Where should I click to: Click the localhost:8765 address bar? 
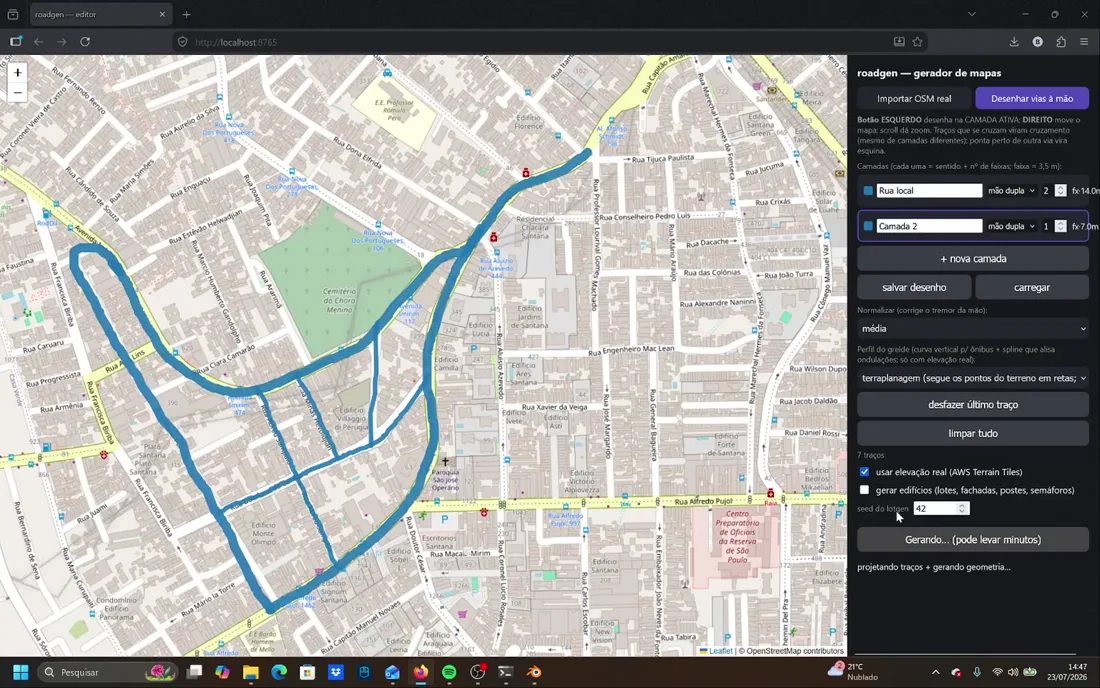click(533, 42)
